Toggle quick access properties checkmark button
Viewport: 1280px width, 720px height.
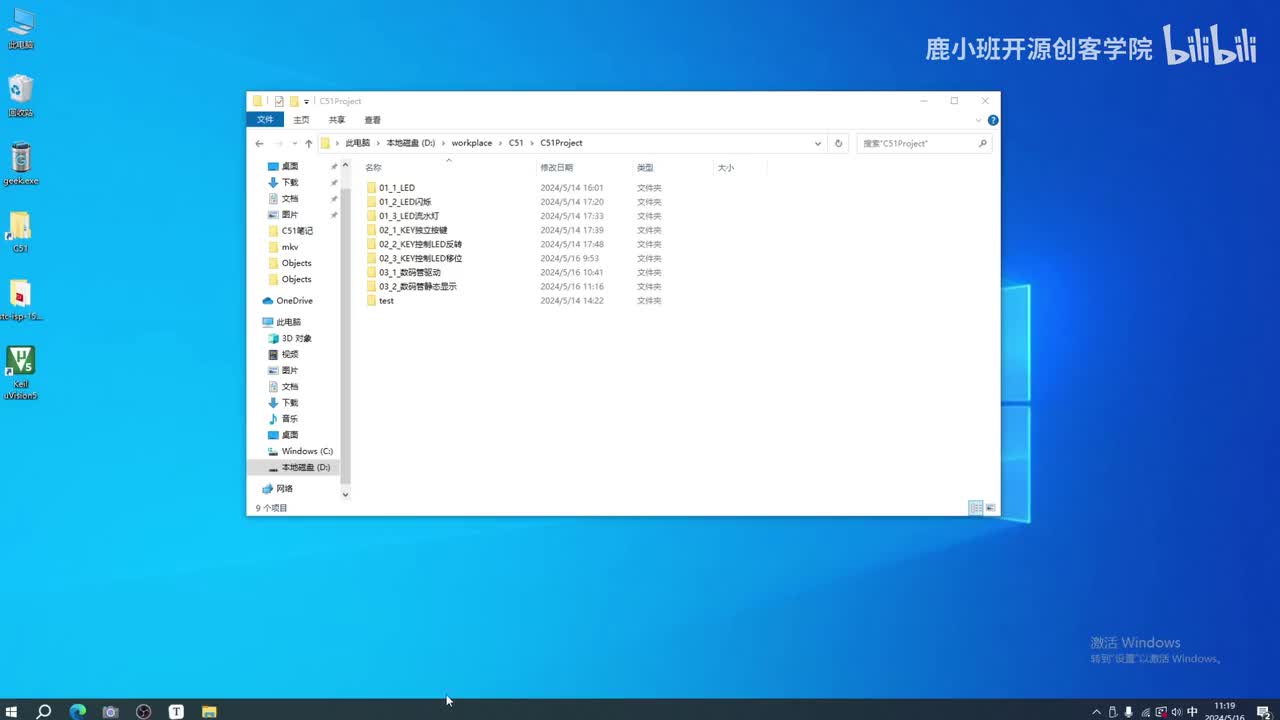pos(279,101)
